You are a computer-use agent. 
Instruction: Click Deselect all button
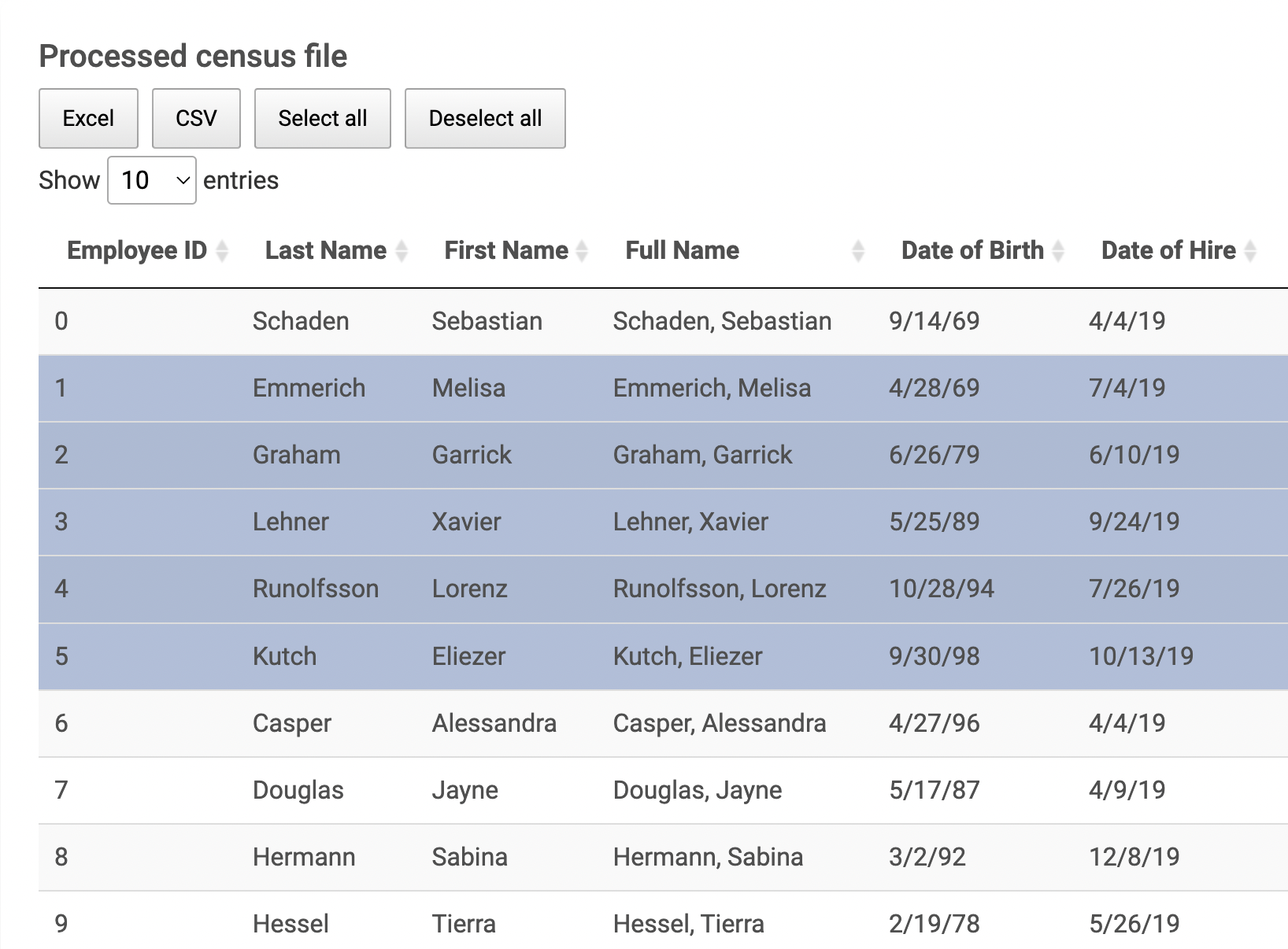485,119
